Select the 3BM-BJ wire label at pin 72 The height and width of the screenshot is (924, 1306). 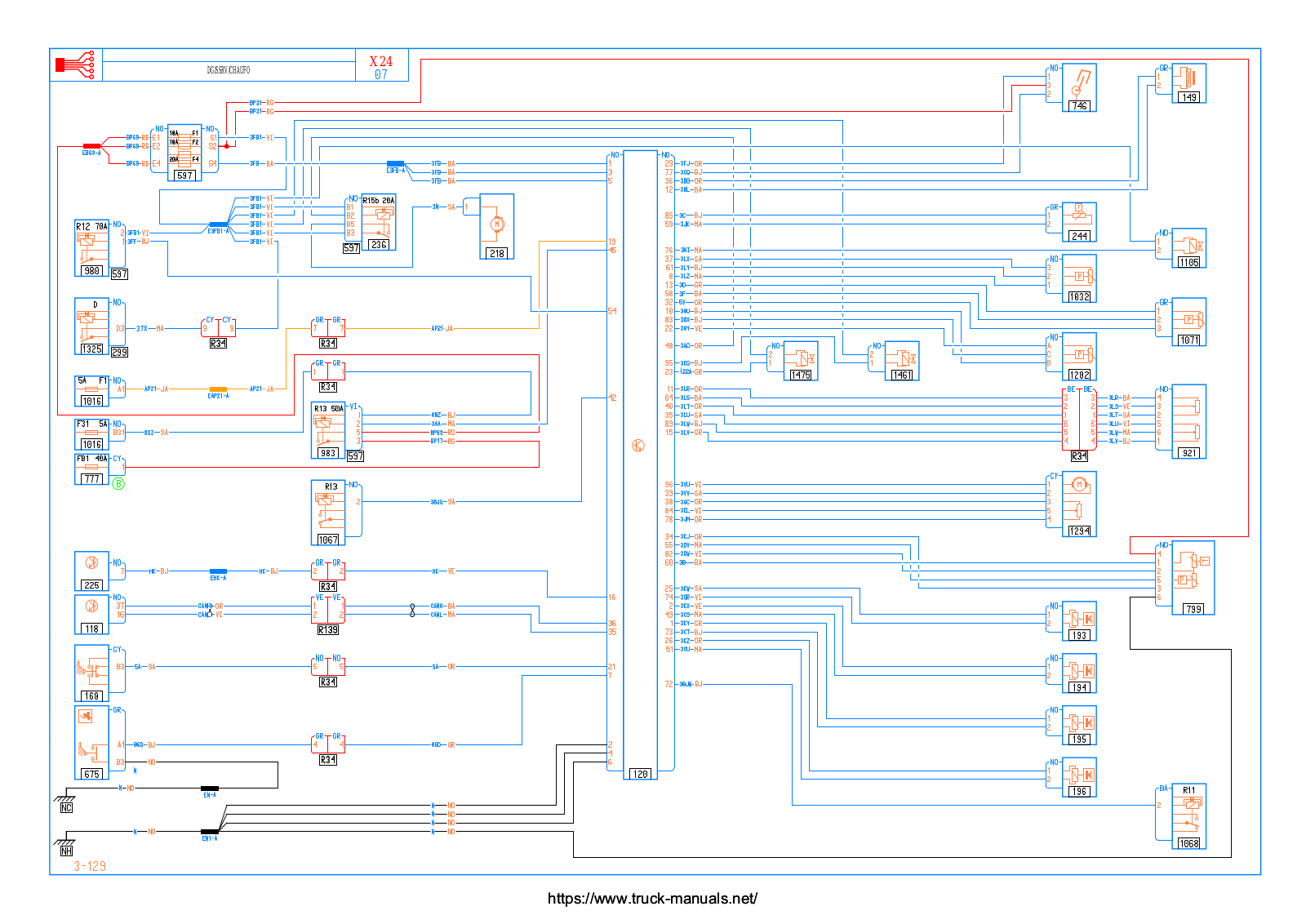(x=691, y=684)
